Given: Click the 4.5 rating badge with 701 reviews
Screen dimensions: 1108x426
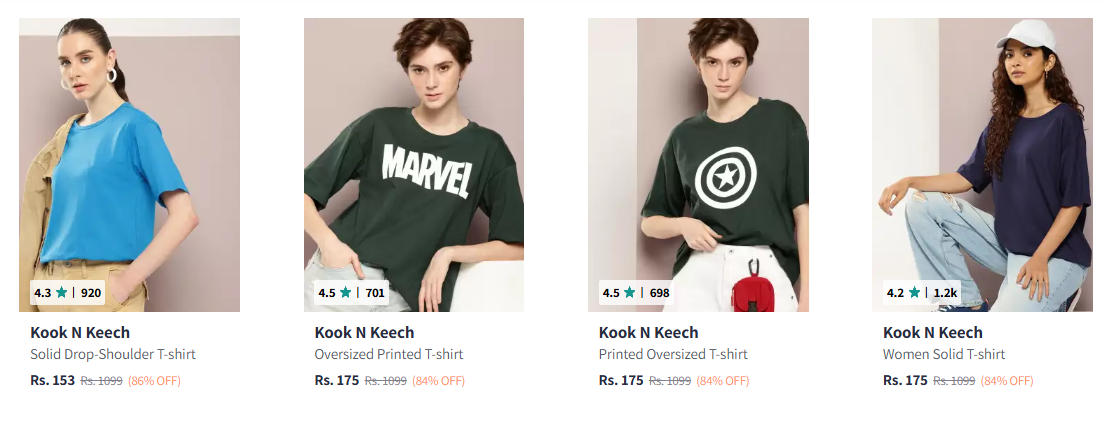Looking at the screenshot, I should (351, 293).
